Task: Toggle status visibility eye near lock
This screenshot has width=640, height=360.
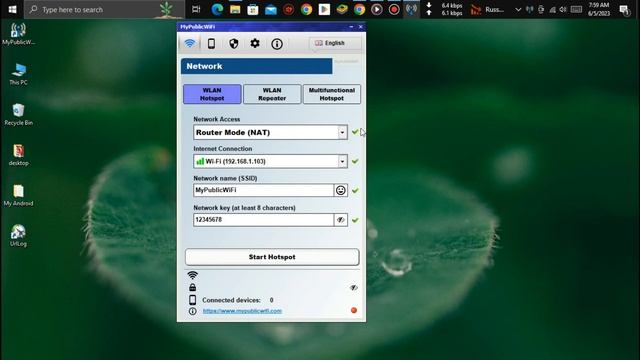Action: (x=354, y=288)
